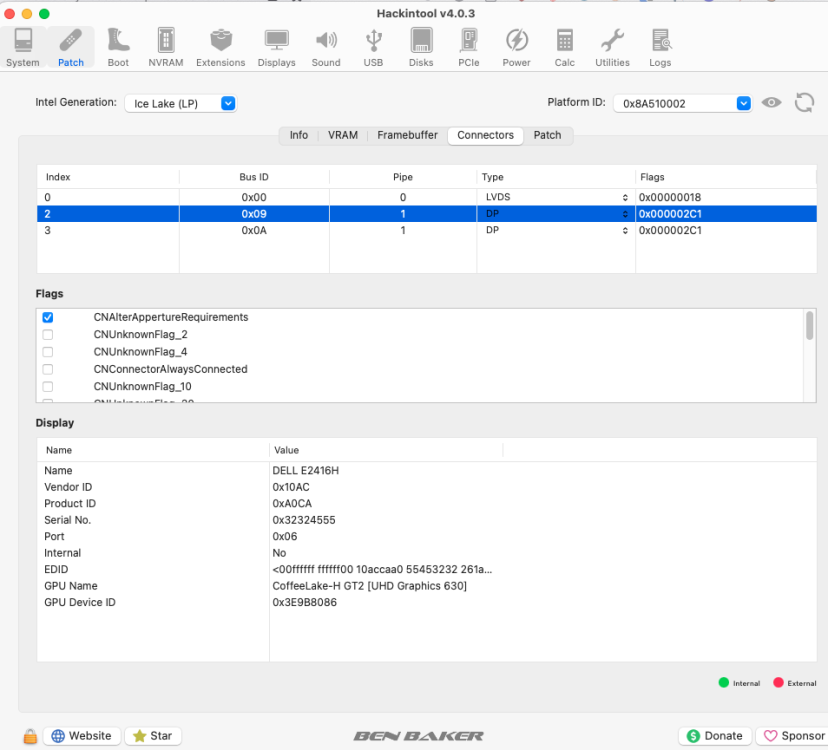Change type dropdown of index 3 row
828x750 pixels.
(556, 230)
